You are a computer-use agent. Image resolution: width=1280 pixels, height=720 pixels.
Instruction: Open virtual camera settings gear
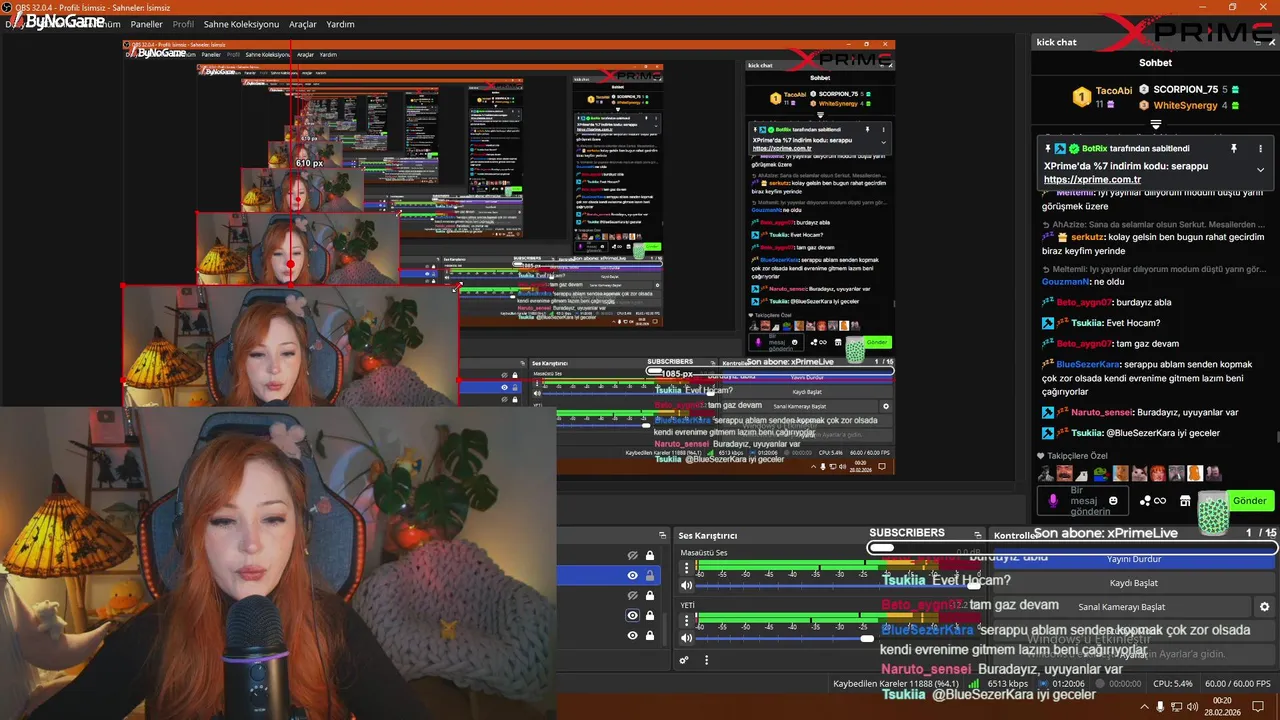1265,607
